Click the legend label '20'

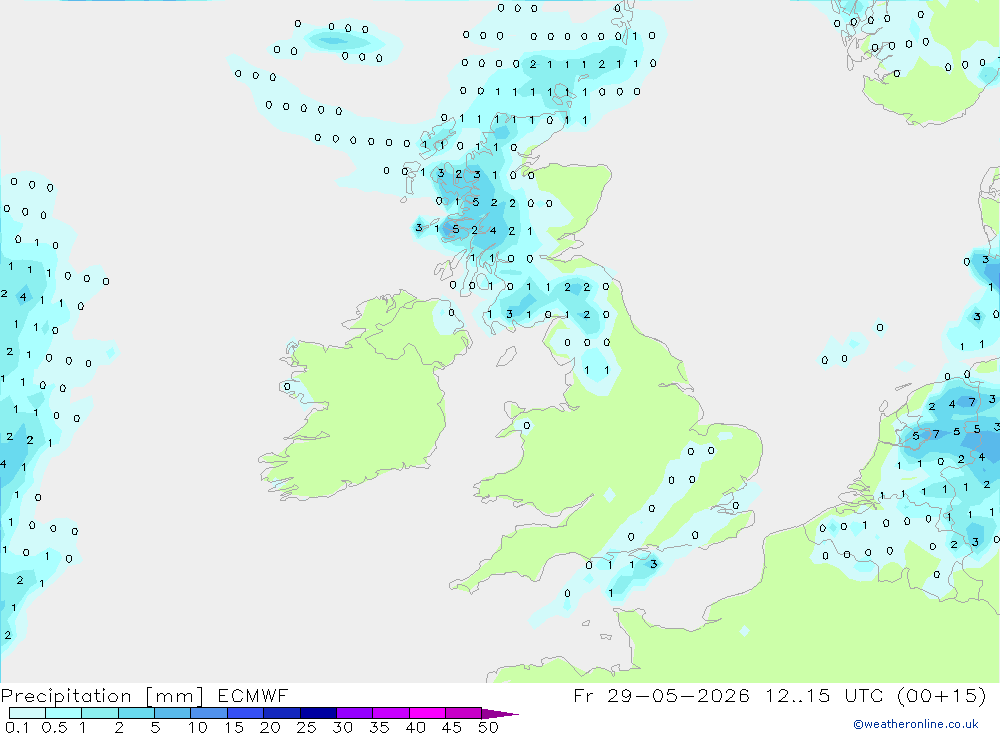[x=270, y=727]
